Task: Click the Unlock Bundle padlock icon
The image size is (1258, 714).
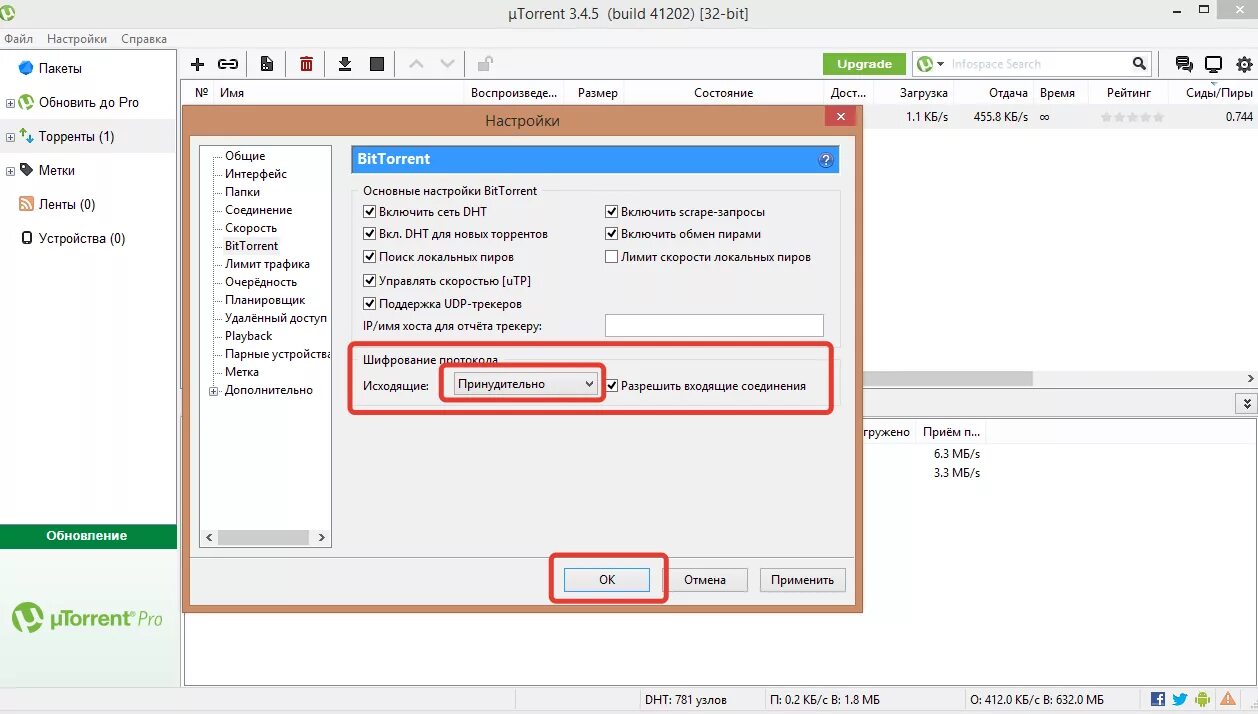Action: [x=485, y=64]
